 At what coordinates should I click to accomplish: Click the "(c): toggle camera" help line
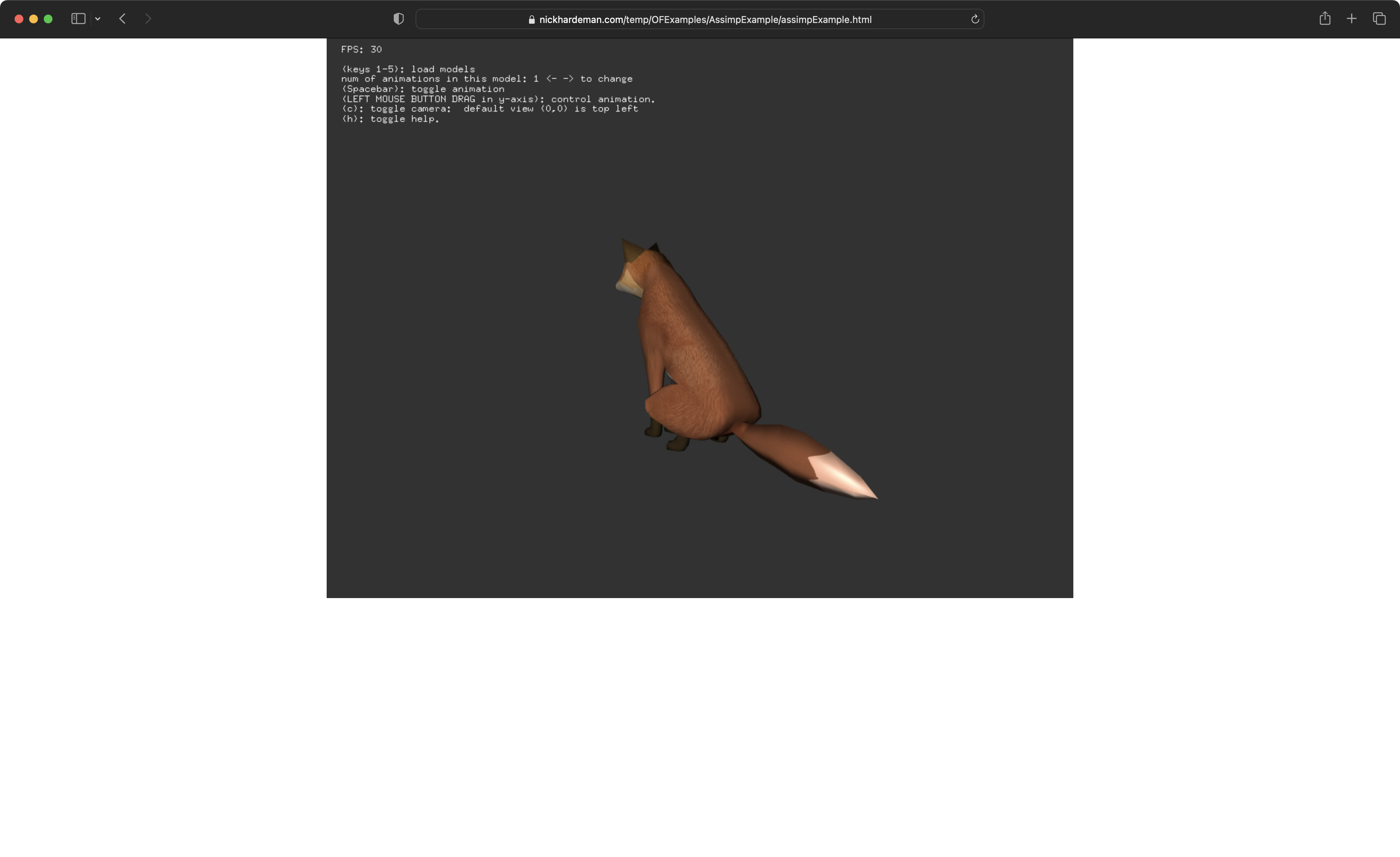490,109
